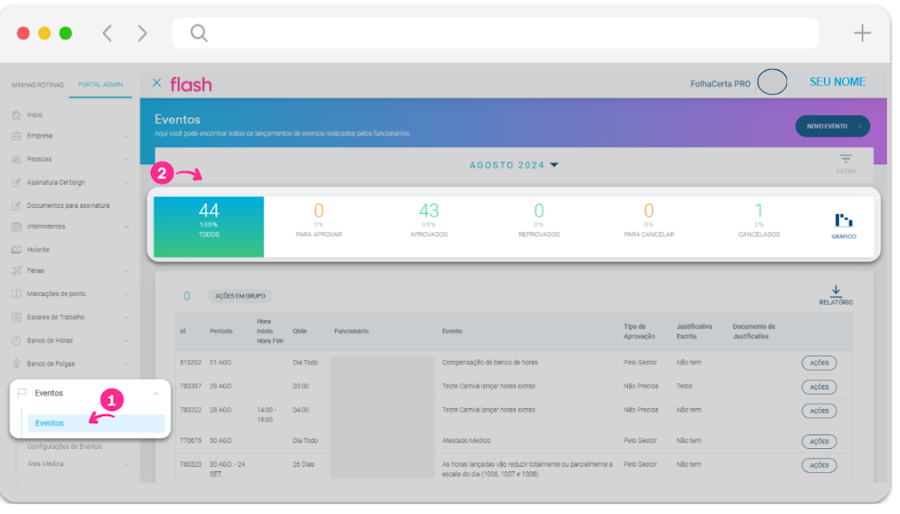
Task: Open new browser tab with plus icon
Action: point(861,33)
